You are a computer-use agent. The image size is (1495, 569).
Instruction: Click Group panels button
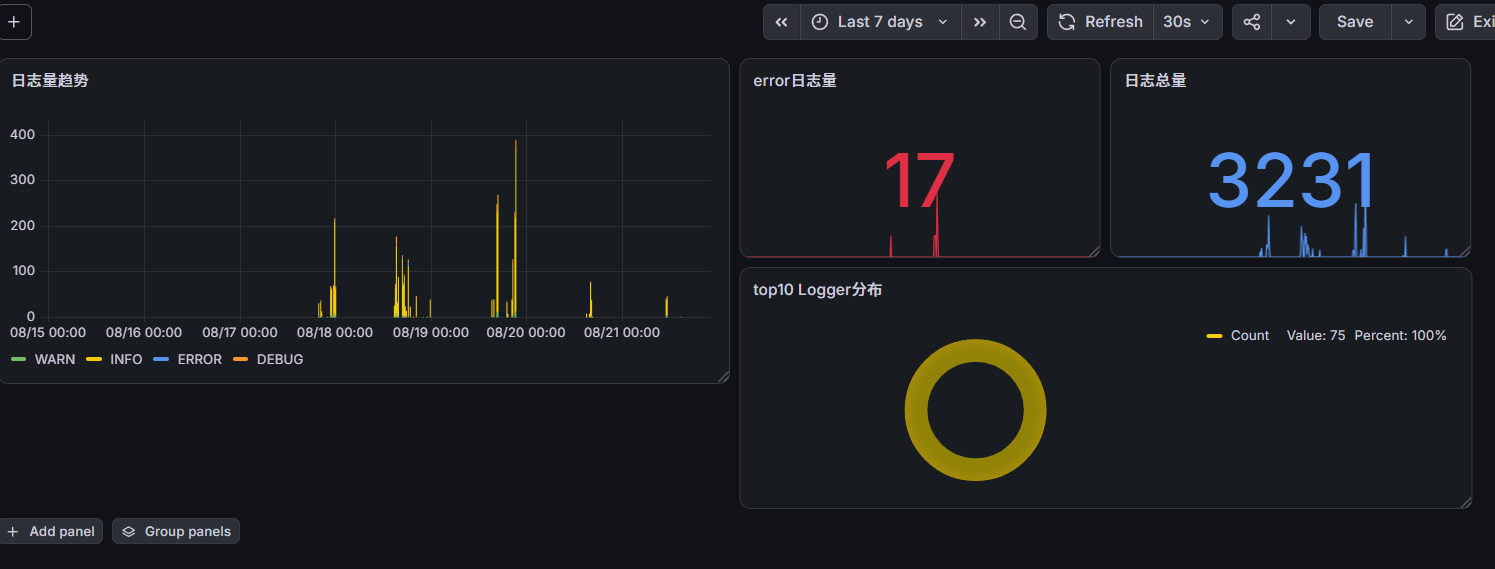pyautogui.click(x=176, y=531)
